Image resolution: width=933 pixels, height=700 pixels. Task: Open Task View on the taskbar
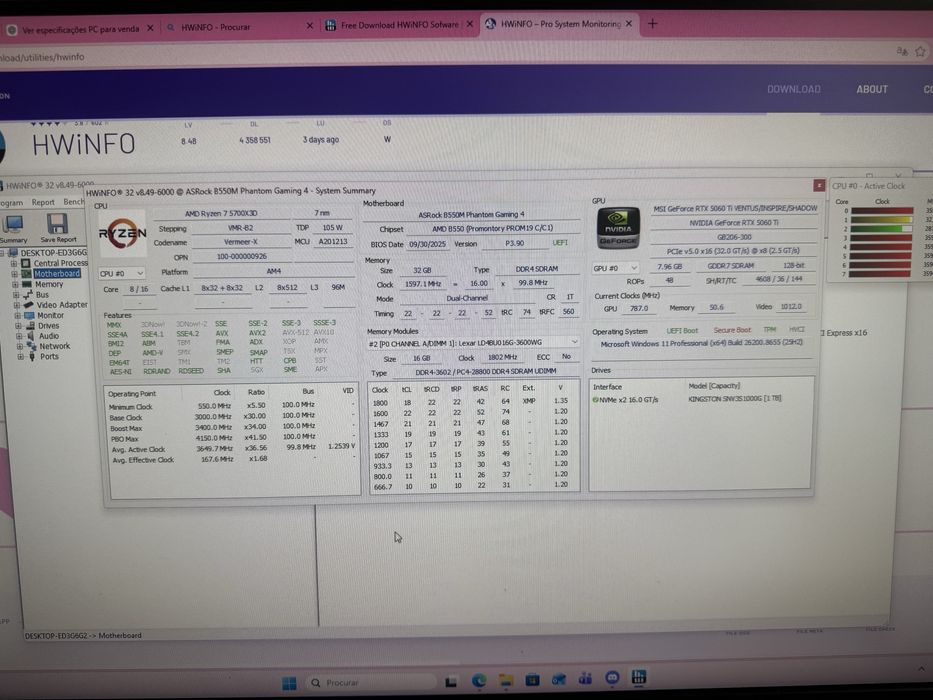(x=451, y=682)
